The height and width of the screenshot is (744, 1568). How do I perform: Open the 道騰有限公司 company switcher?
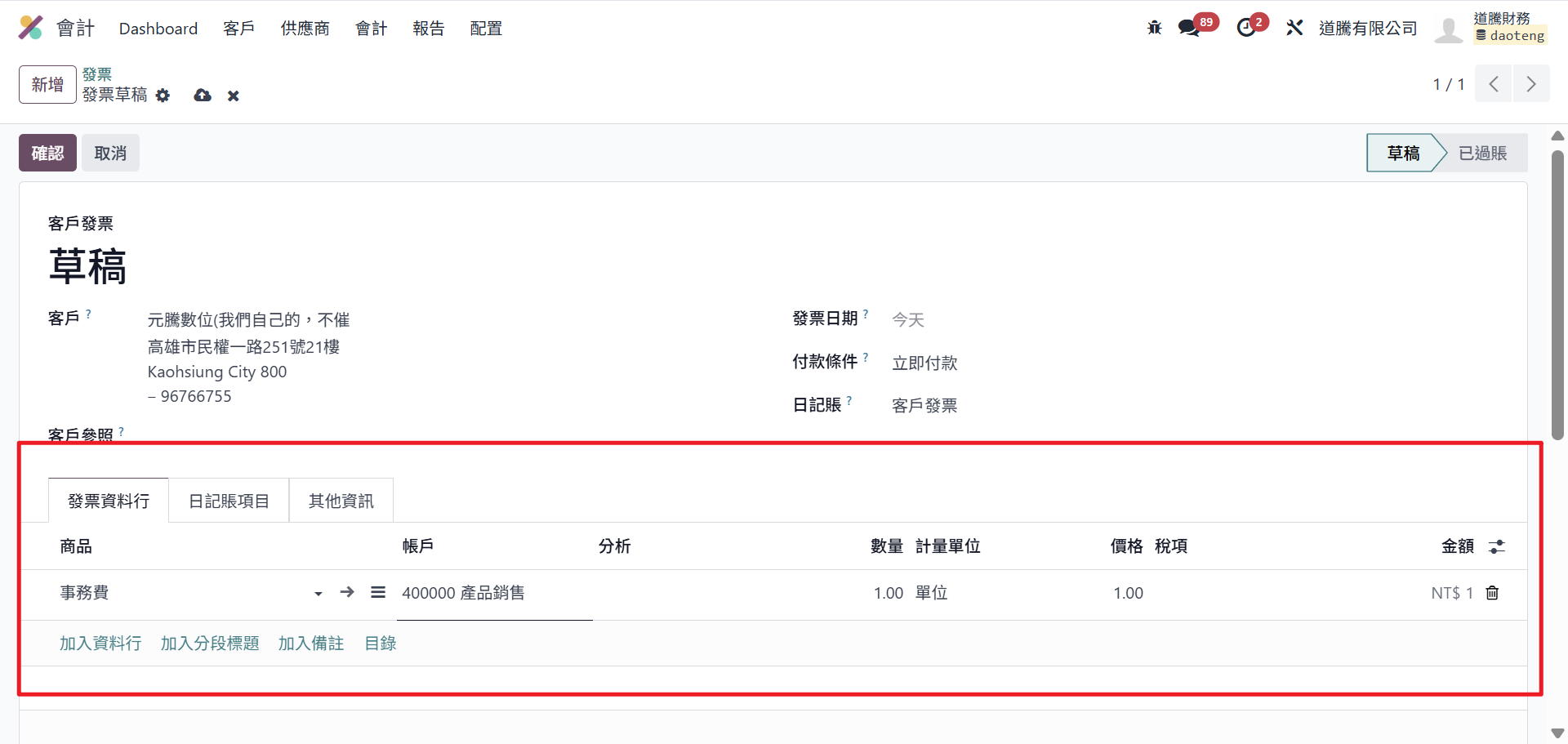pos(1367,29)
